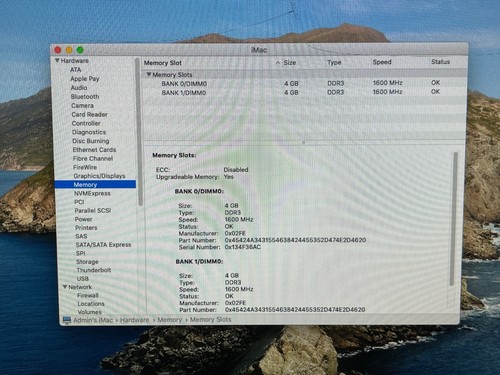
Task: Open Storage in the sidebar
Action: click(x=87, y=262)
